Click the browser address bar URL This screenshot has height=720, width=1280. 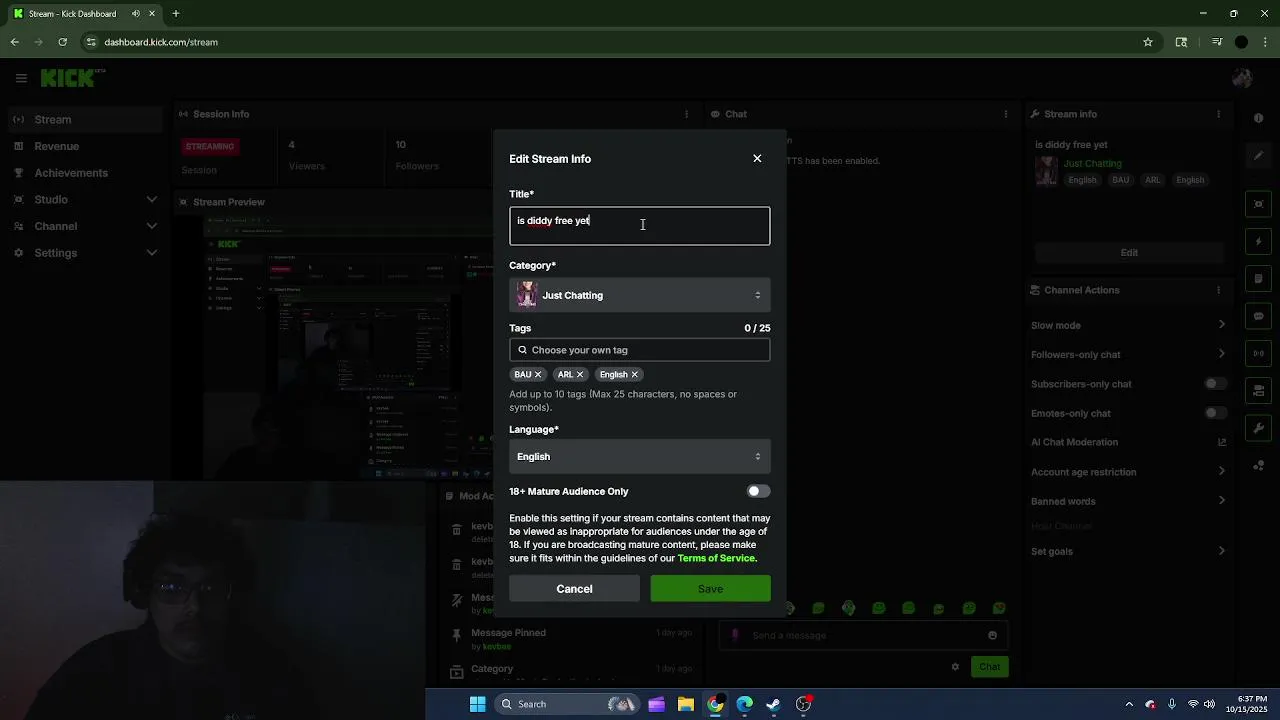[161, 42]
